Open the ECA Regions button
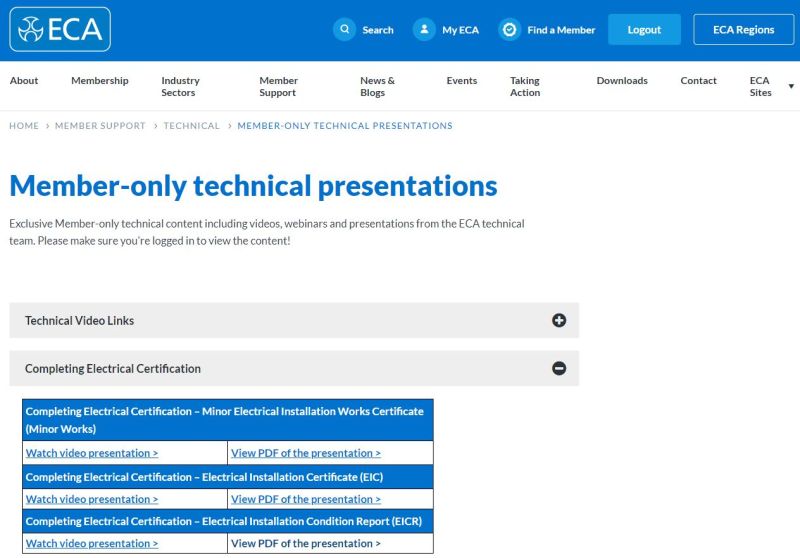This screenshot has width=800, height=558. [743, 30]
